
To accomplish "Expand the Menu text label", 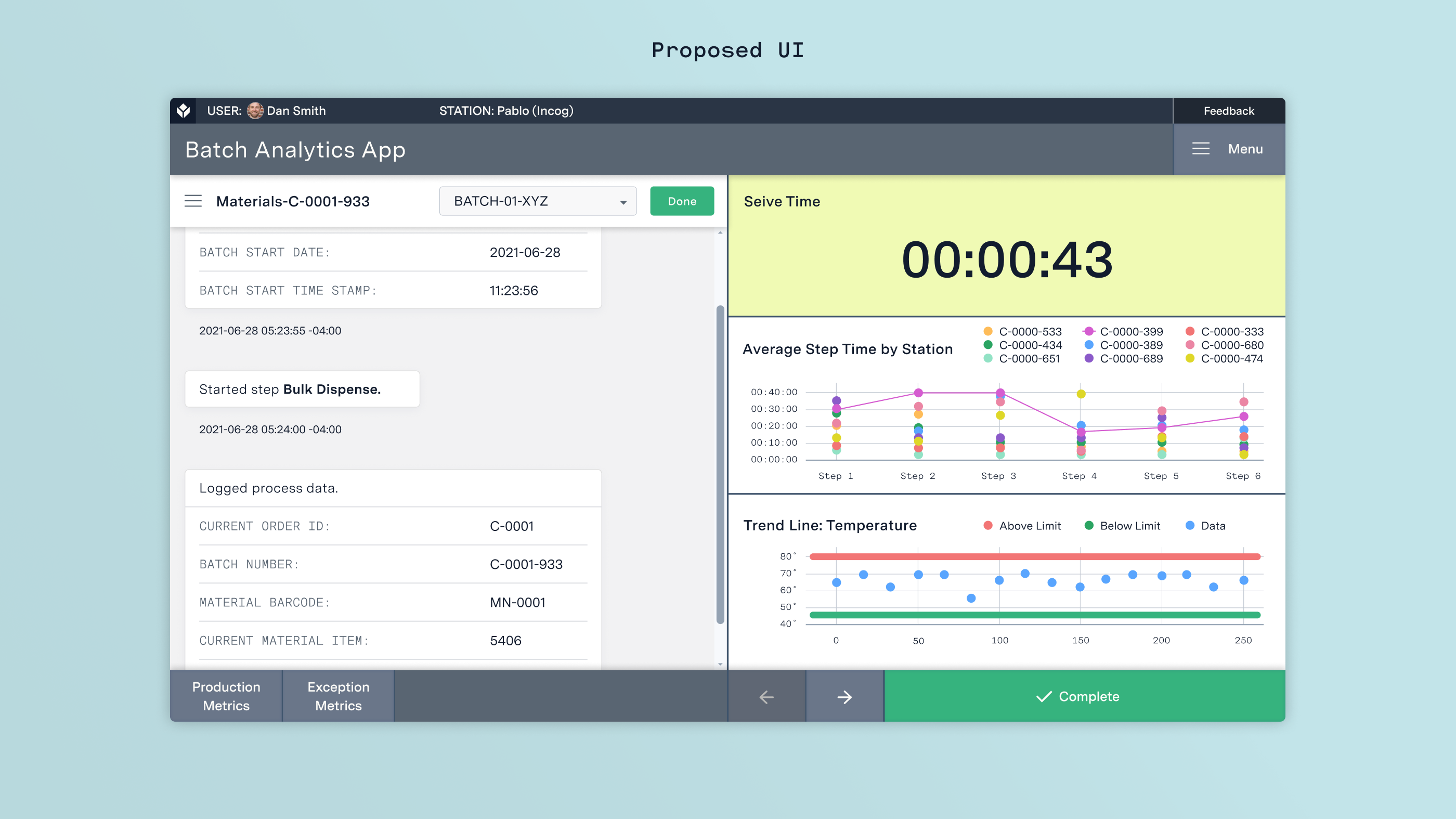I will point(1245,149).
